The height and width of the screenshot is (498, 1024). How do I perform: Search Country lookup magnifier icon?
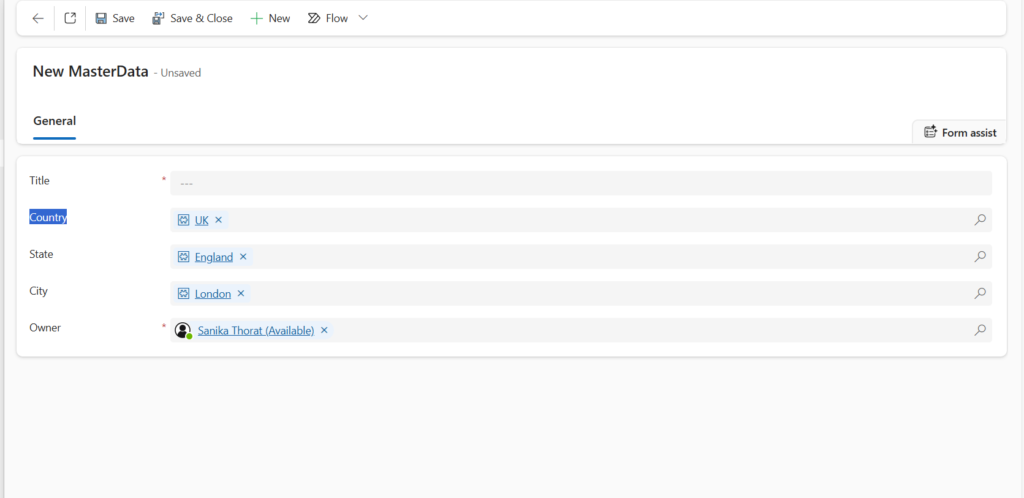[980, 220]
